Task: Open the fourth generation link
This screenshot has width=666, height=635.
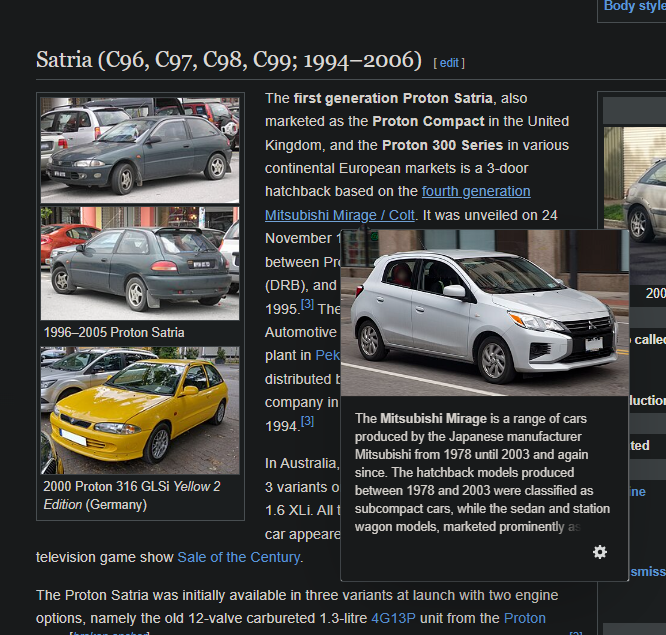Action: coord(476,191)
